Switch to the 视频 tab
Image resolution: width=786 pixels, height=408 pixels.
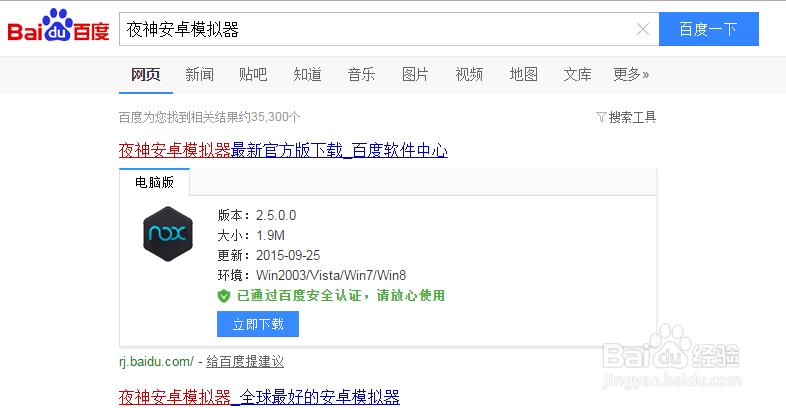(x=469, y=75)
